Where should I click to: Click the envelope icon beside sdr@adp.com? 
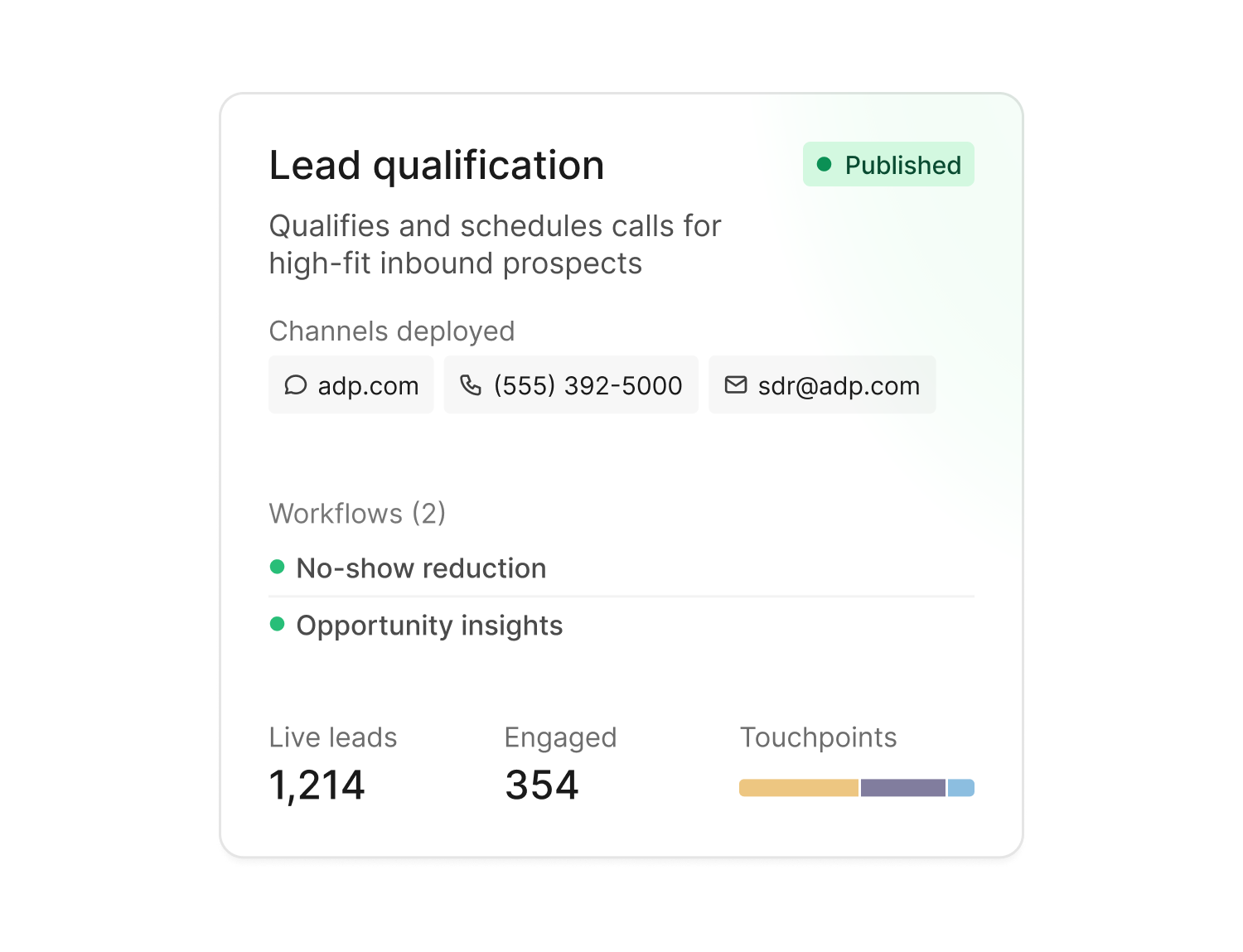(736, 384)
